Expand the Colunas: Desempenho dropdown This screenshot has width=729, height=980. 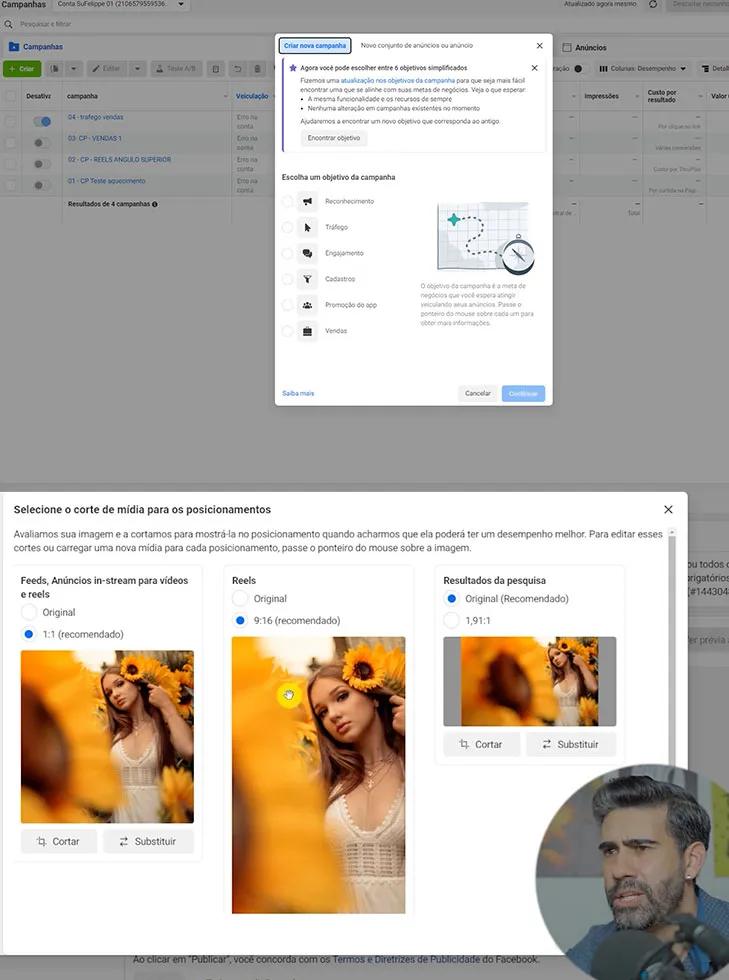[x=643, y=69]
